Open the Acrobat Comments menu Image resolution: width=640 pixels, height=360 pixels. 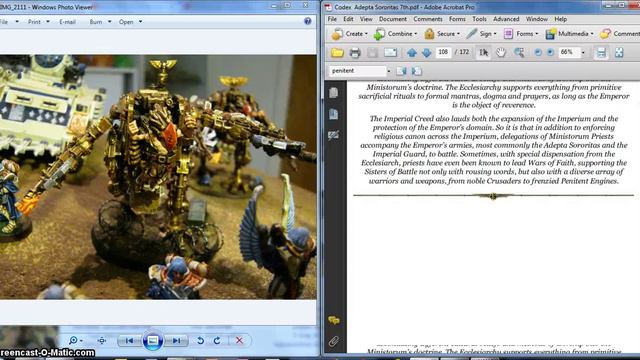click(x=428, y=19)
